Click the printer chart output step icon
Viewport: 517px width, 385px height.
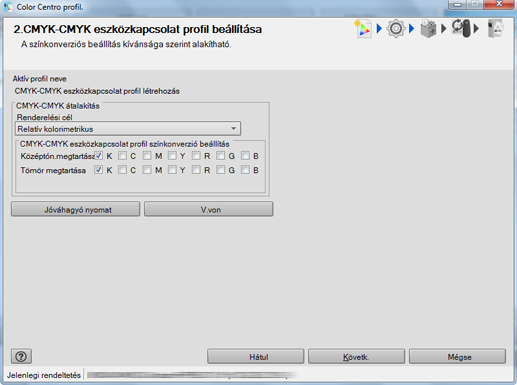pos(428,29)
